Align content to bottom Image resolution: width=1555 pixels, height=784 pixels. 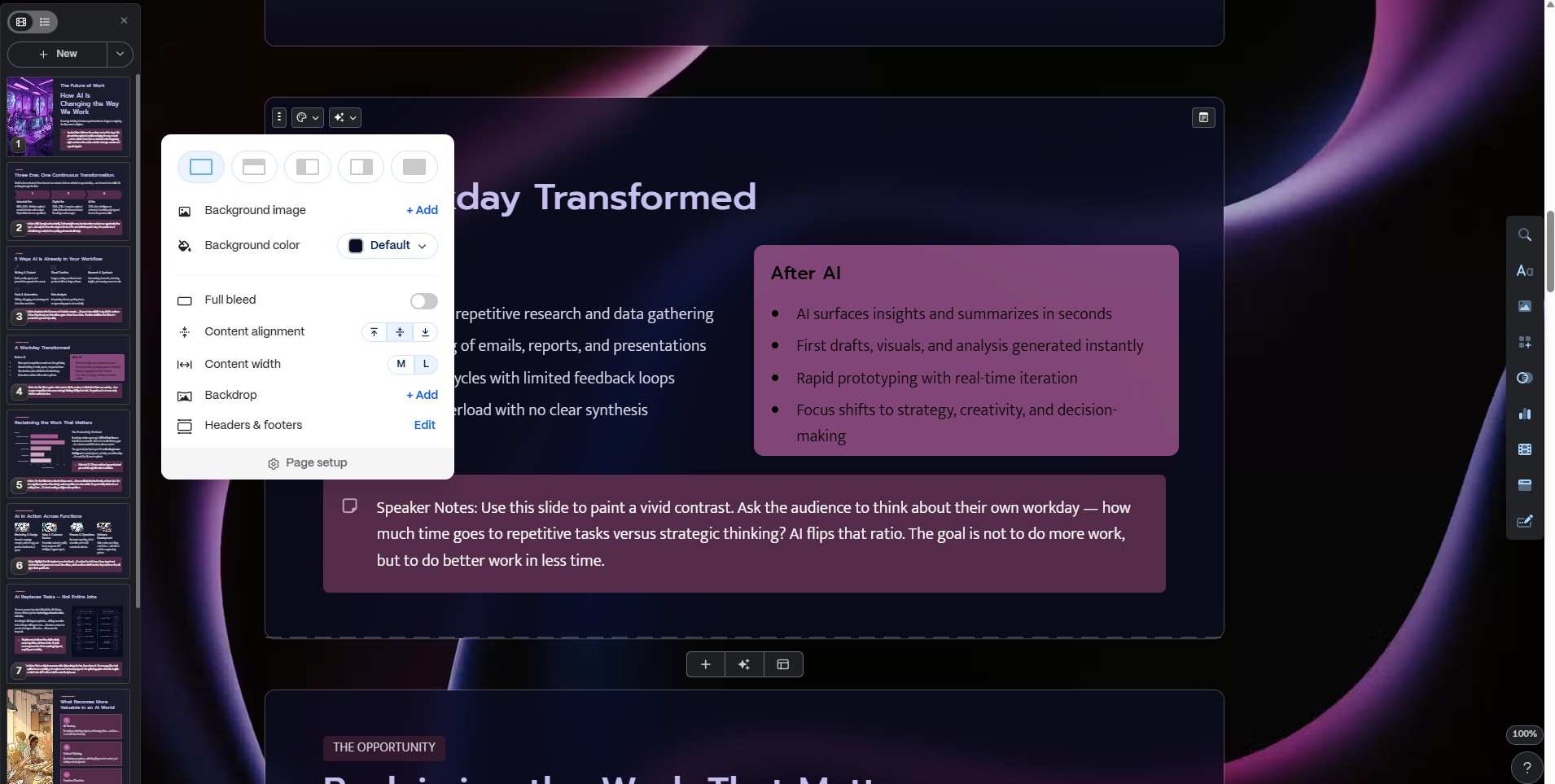(x=425, y=332)
